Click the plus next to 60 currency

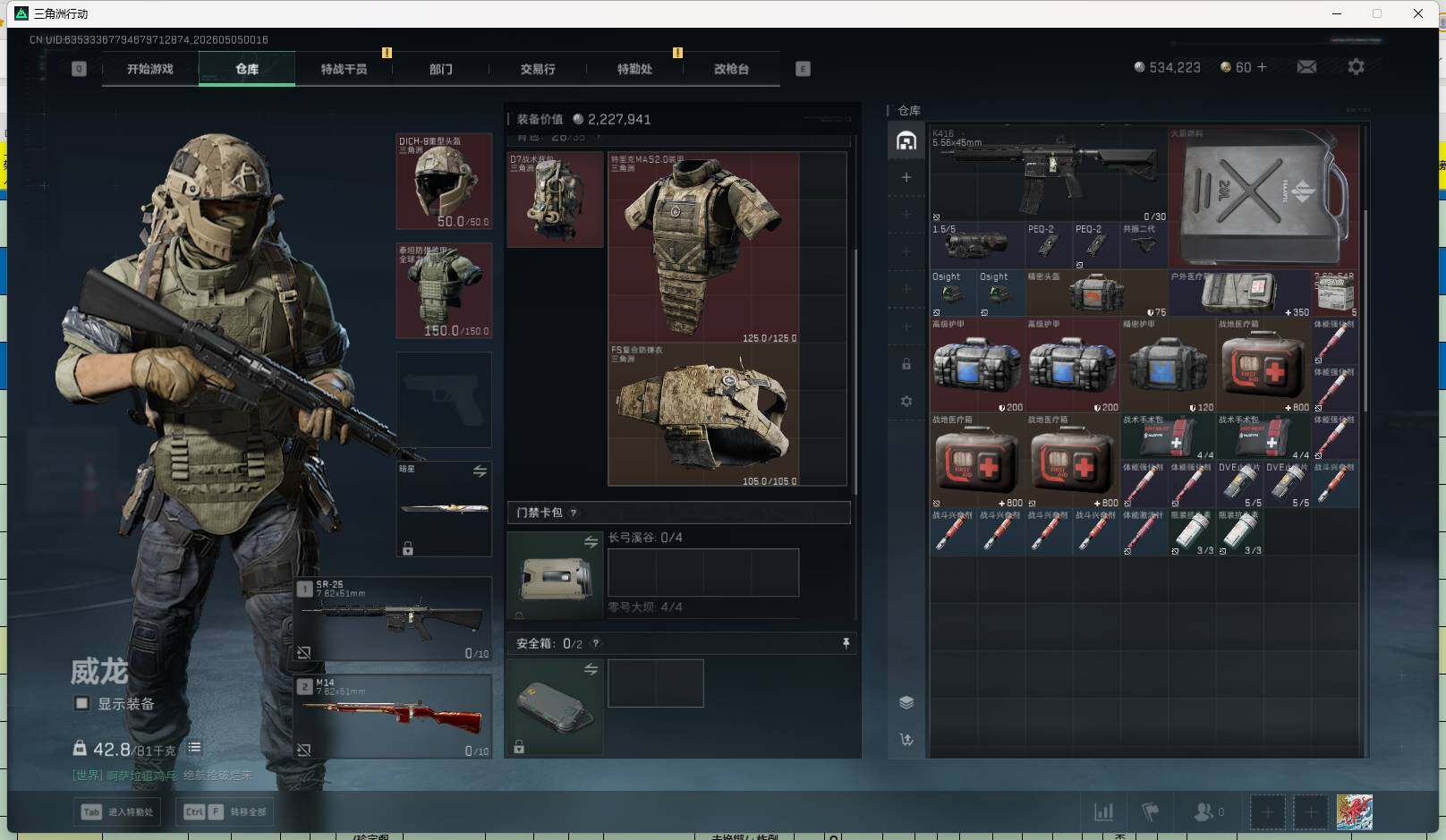pyautogui.click(x=1262, y=67)
